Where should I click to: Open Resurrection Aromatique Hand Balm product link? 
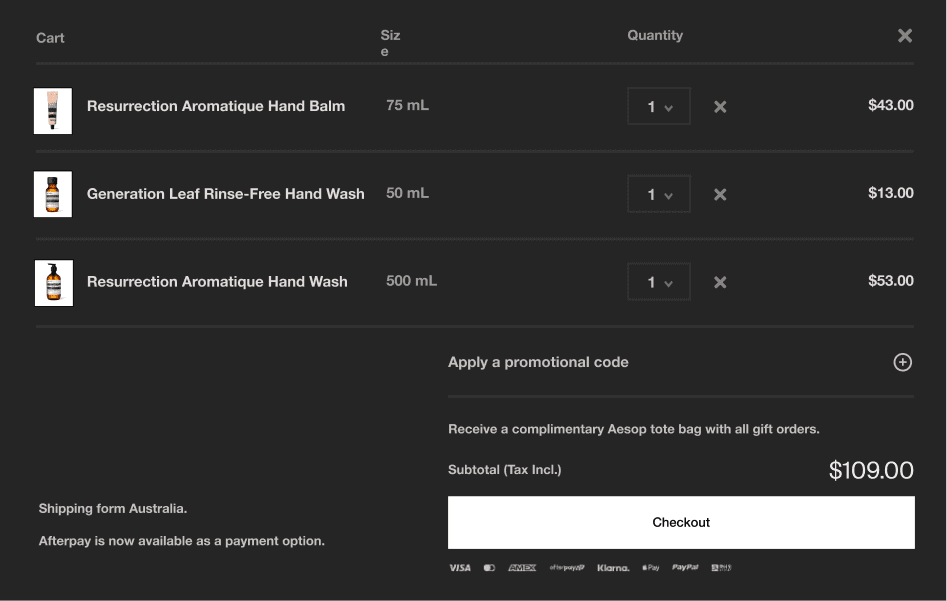pos(216,106)
